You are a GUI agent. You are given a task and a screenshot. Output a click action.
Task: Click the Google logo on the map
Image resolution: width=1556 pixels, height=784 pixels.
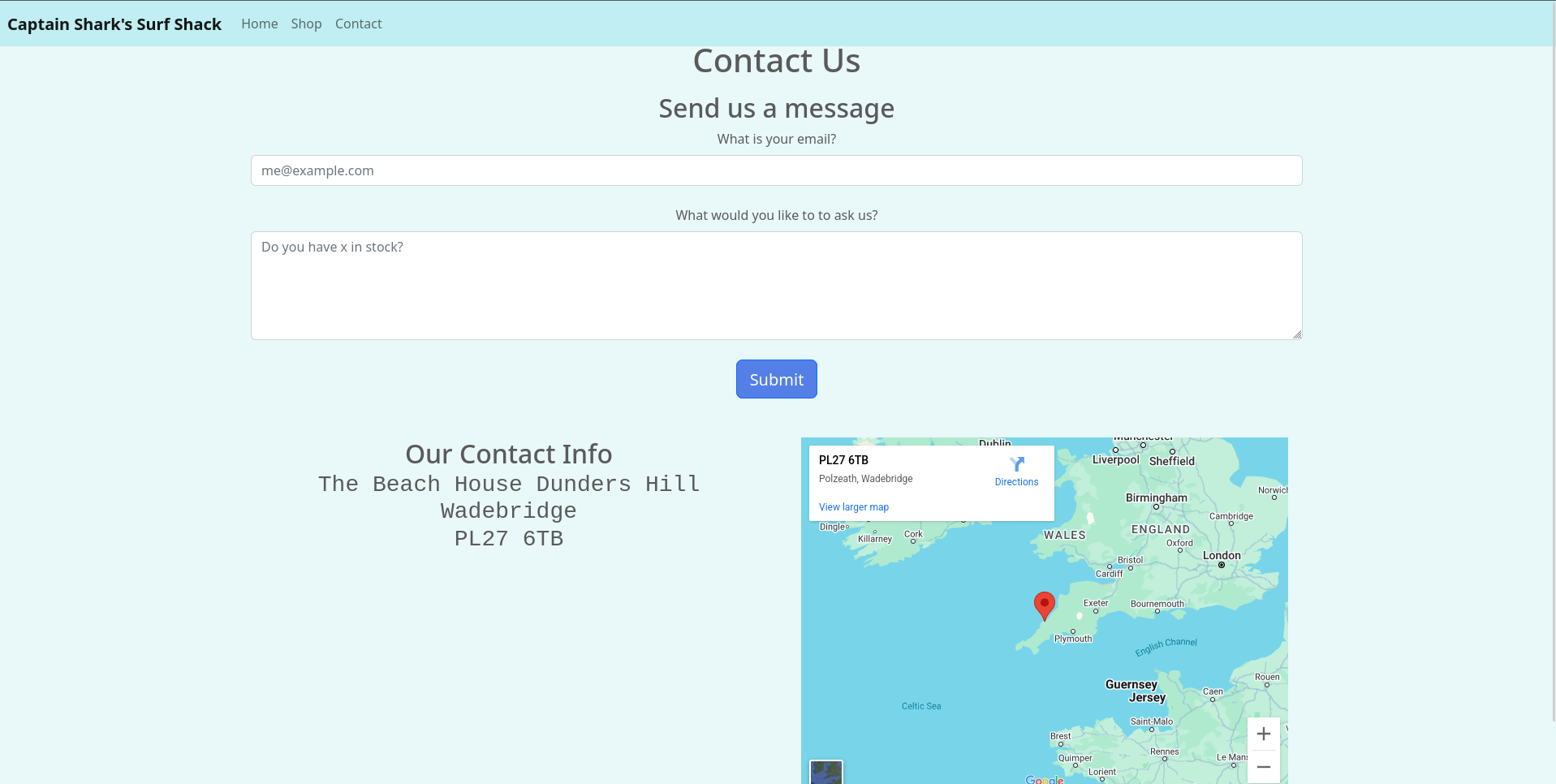click(1044, 780)
